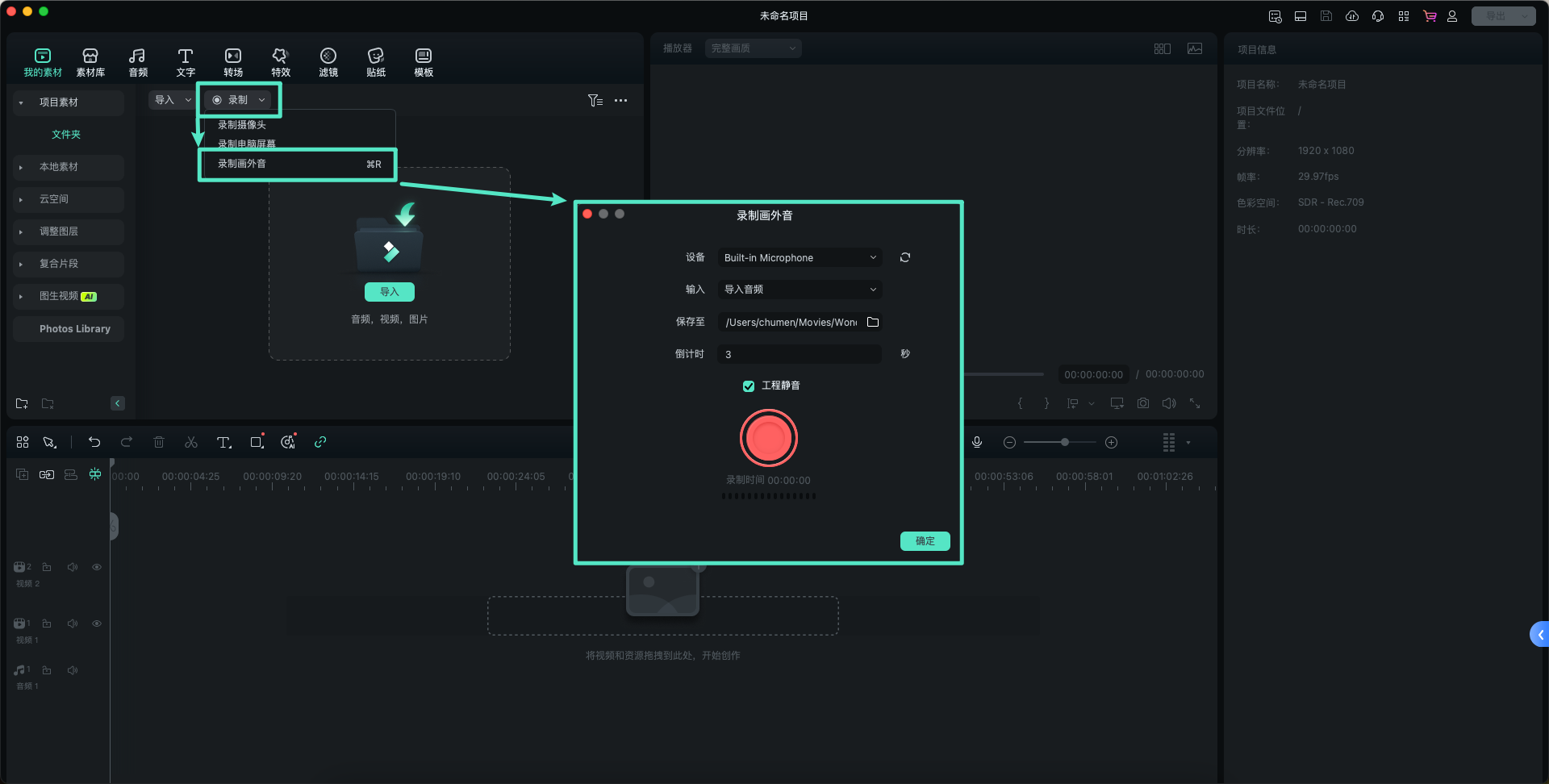The height and width of the screenshot is (784, 1549).
Task: Click the refresh device icon
Action: click(x=905, y=257)
